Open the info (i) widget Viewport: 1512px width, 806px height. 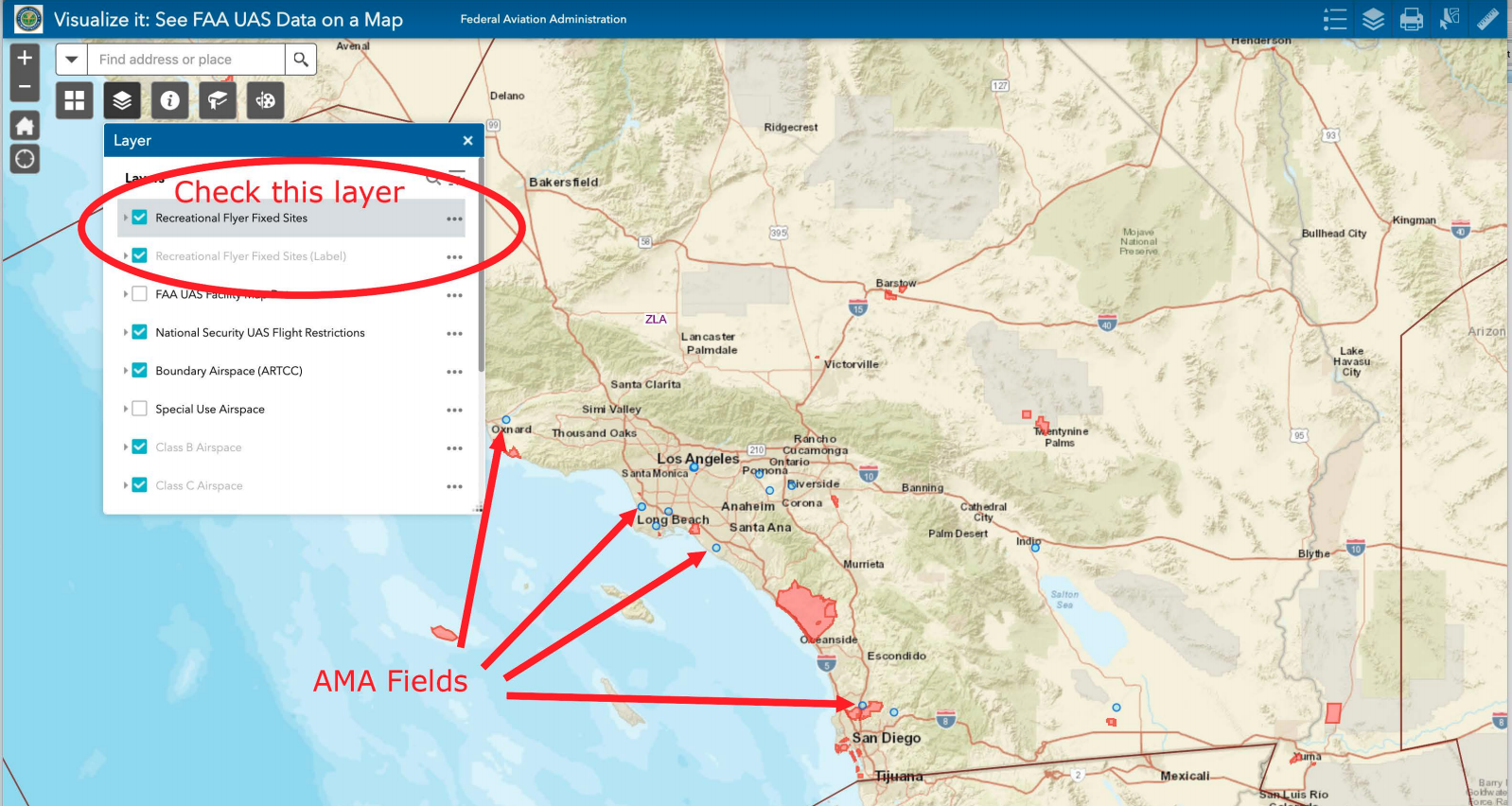pyautogui.click(x=170, y=100)
